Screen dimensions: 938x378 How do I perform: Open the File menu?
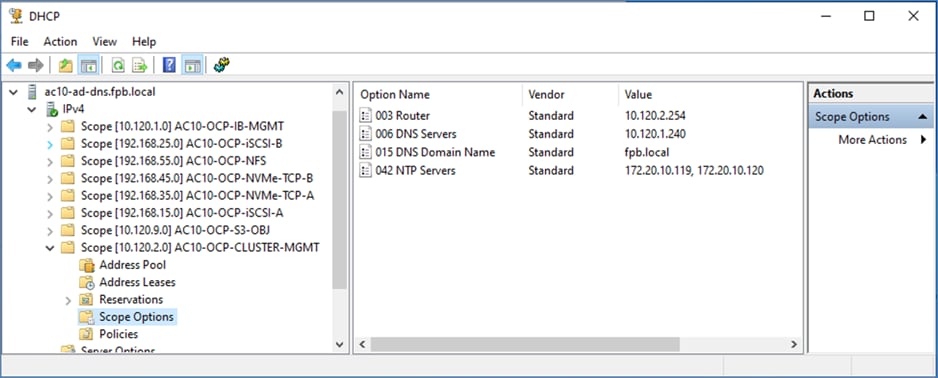pyautogui.click(x=19, y=42)
